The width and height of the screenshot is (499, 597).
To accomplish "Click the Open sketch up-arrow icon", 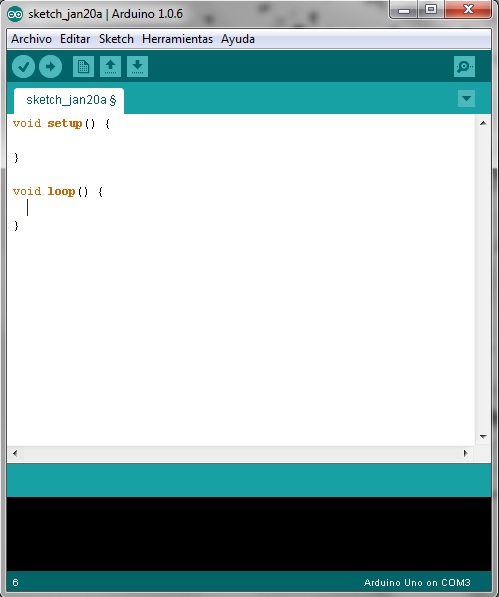I will pos(110,67).
